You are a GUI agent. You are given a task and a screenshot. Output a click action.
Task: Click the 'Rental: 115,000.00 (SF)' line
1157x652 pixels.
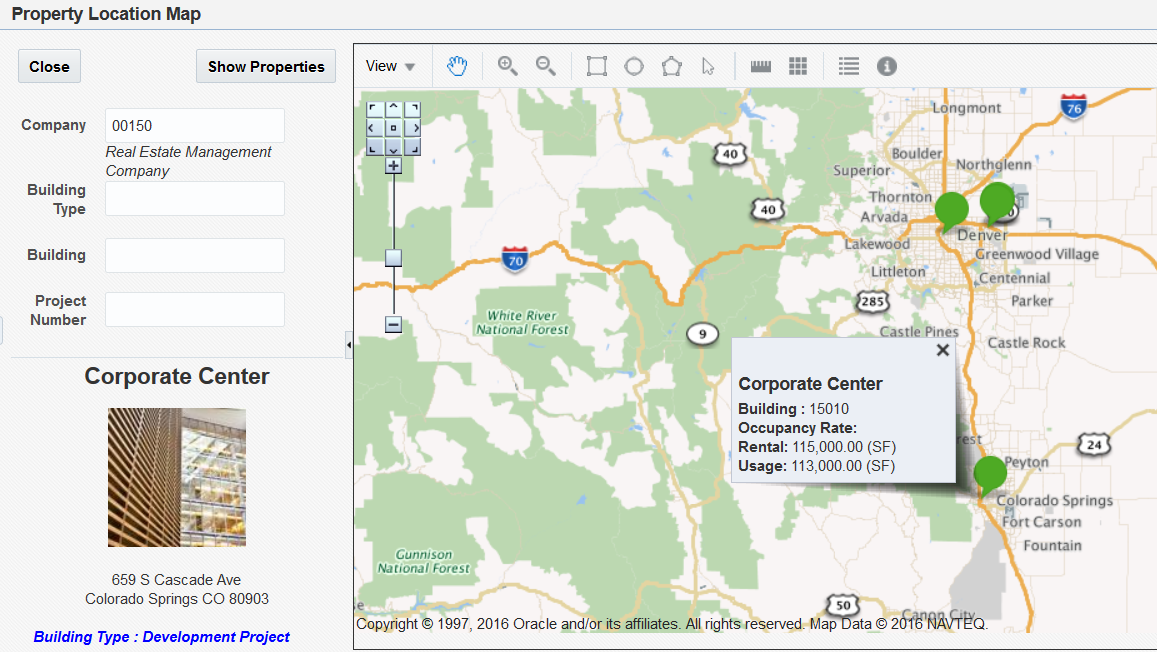(x=817, y=447)
